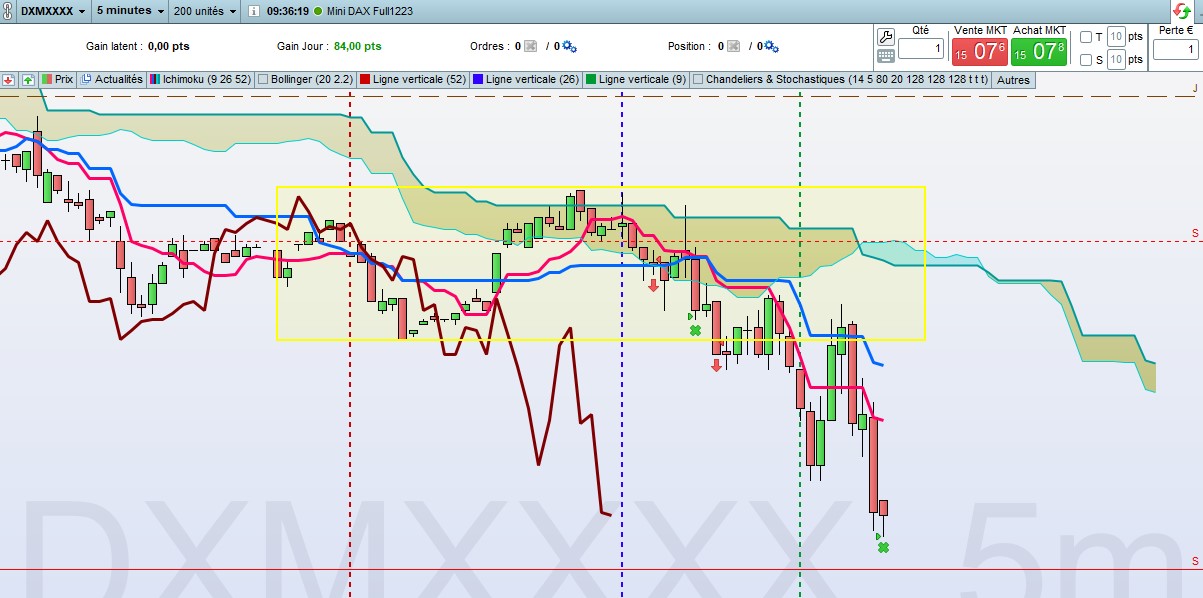The width and height of the screenshot is (1203, 598).
Task: Click the green market status dot
Action: (318, 12)
